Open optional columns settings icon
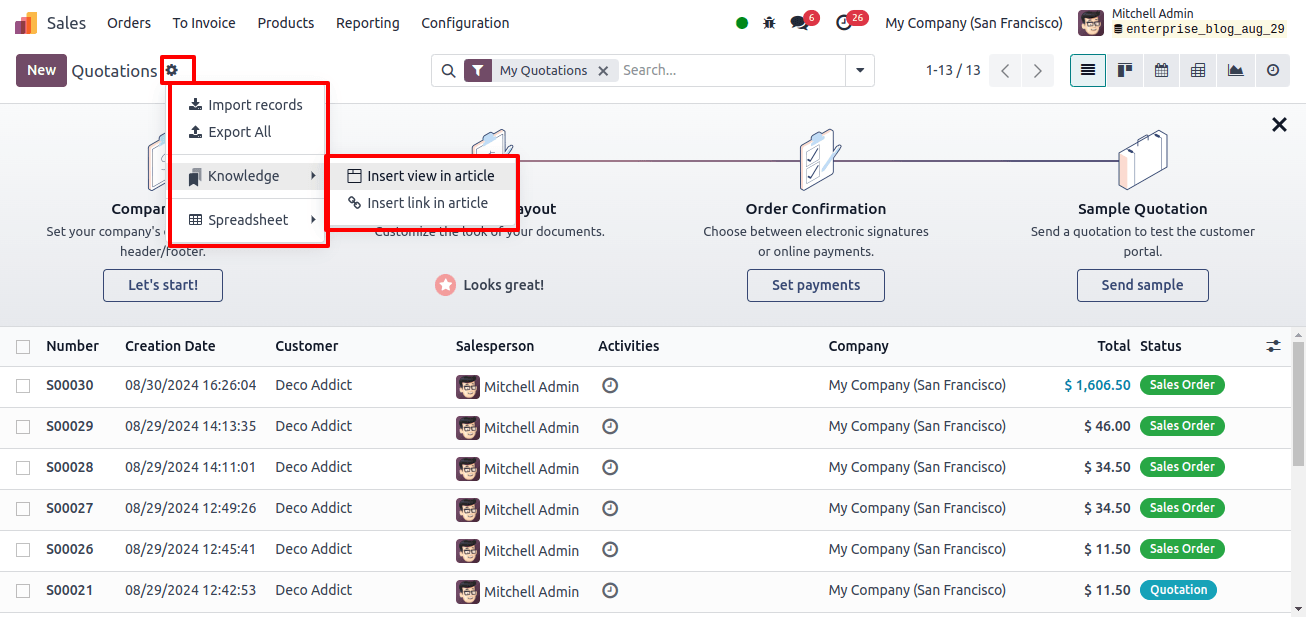 (x=1273, y=346)
